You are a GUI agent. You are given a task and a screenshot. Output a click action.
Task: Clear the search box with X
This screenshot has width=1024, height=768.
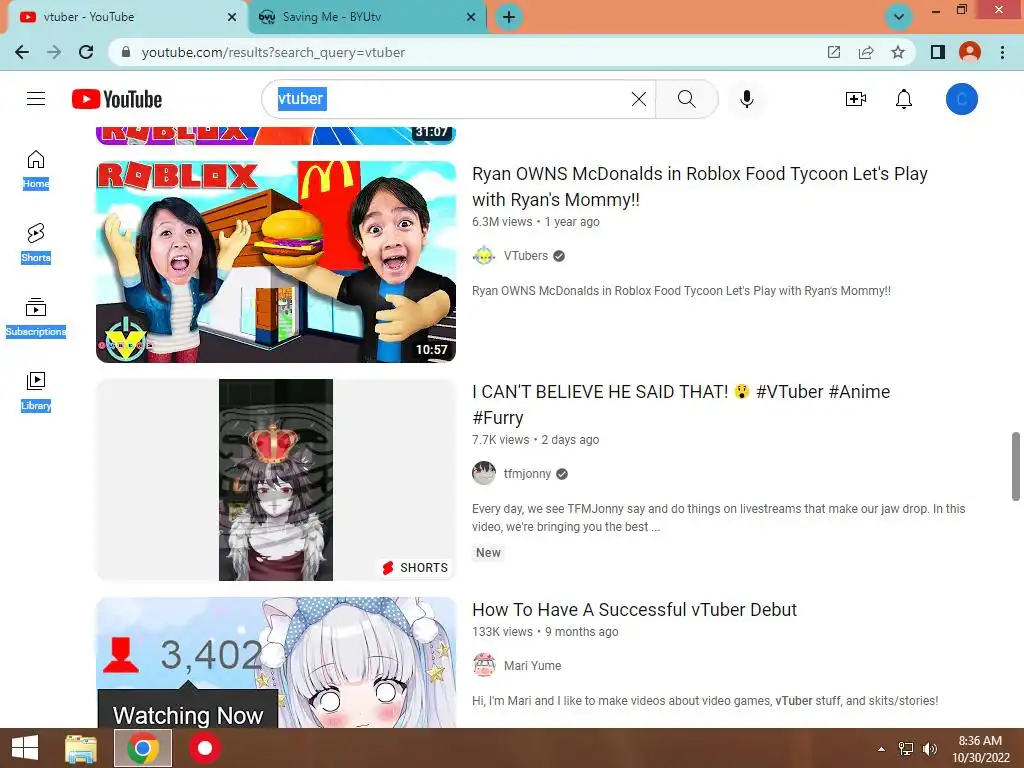click(x=639, y=99)
